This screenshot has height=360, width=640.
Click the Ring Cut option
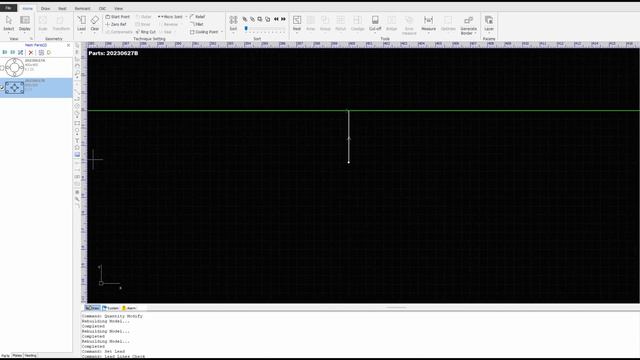(146, 32)
